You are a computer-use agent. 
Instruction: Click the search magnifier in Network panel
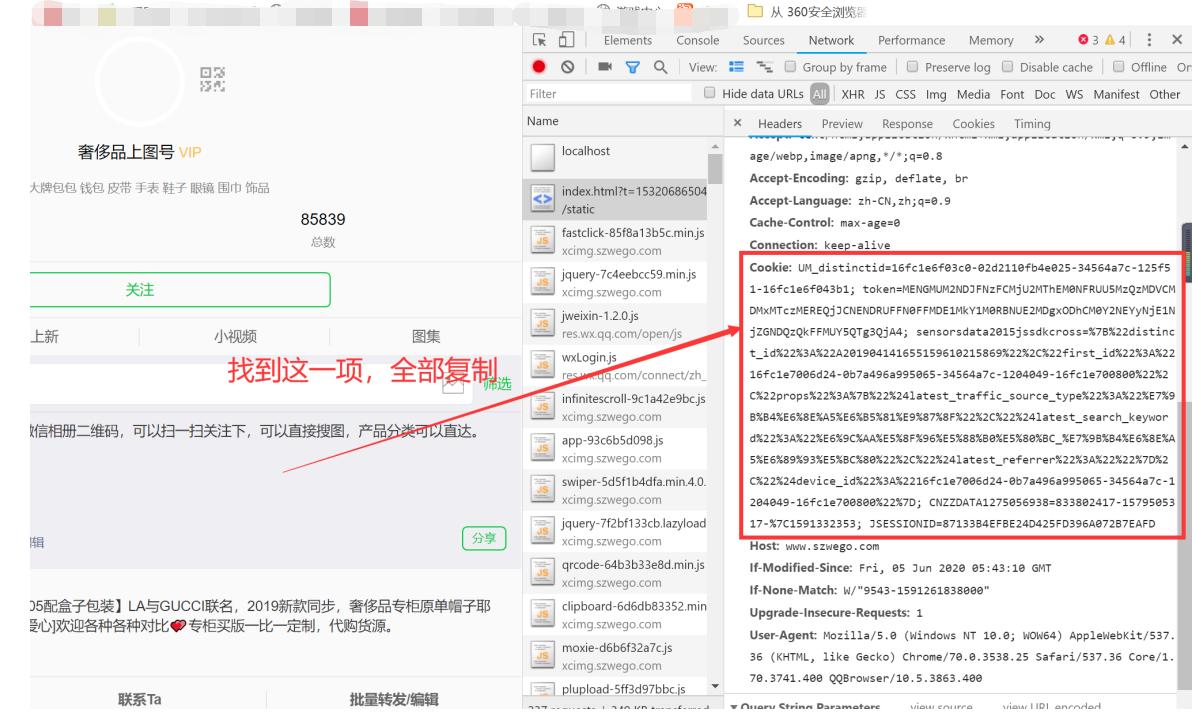(660, 67)
